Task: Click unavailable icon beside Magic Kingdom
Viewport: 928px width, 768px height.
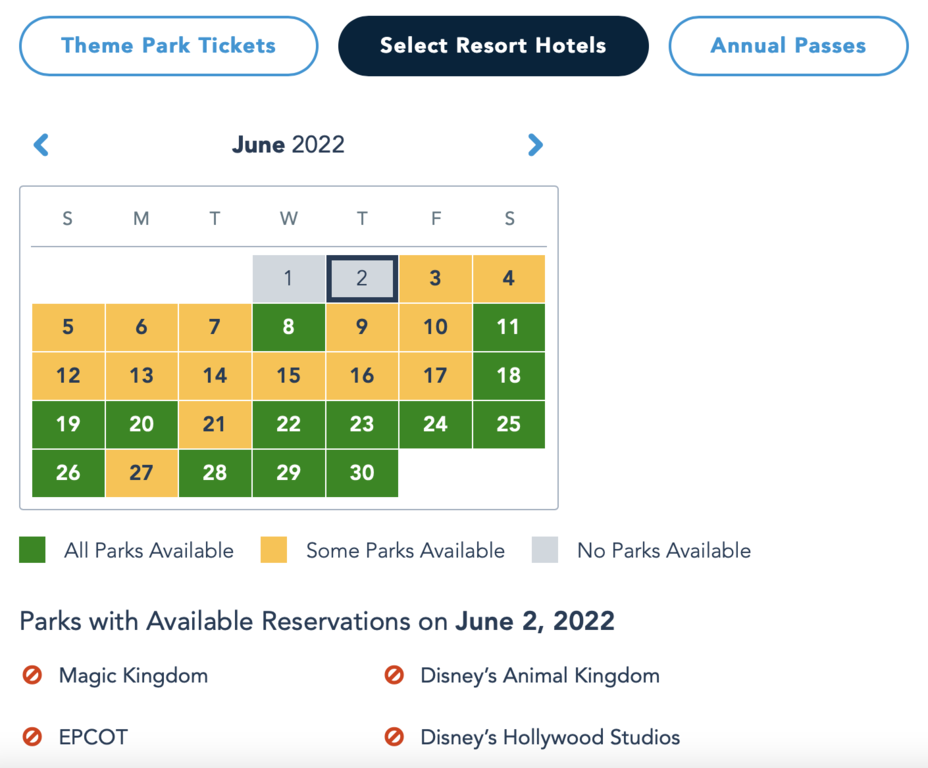Action: pyautogui.click(x=32, y=675)
